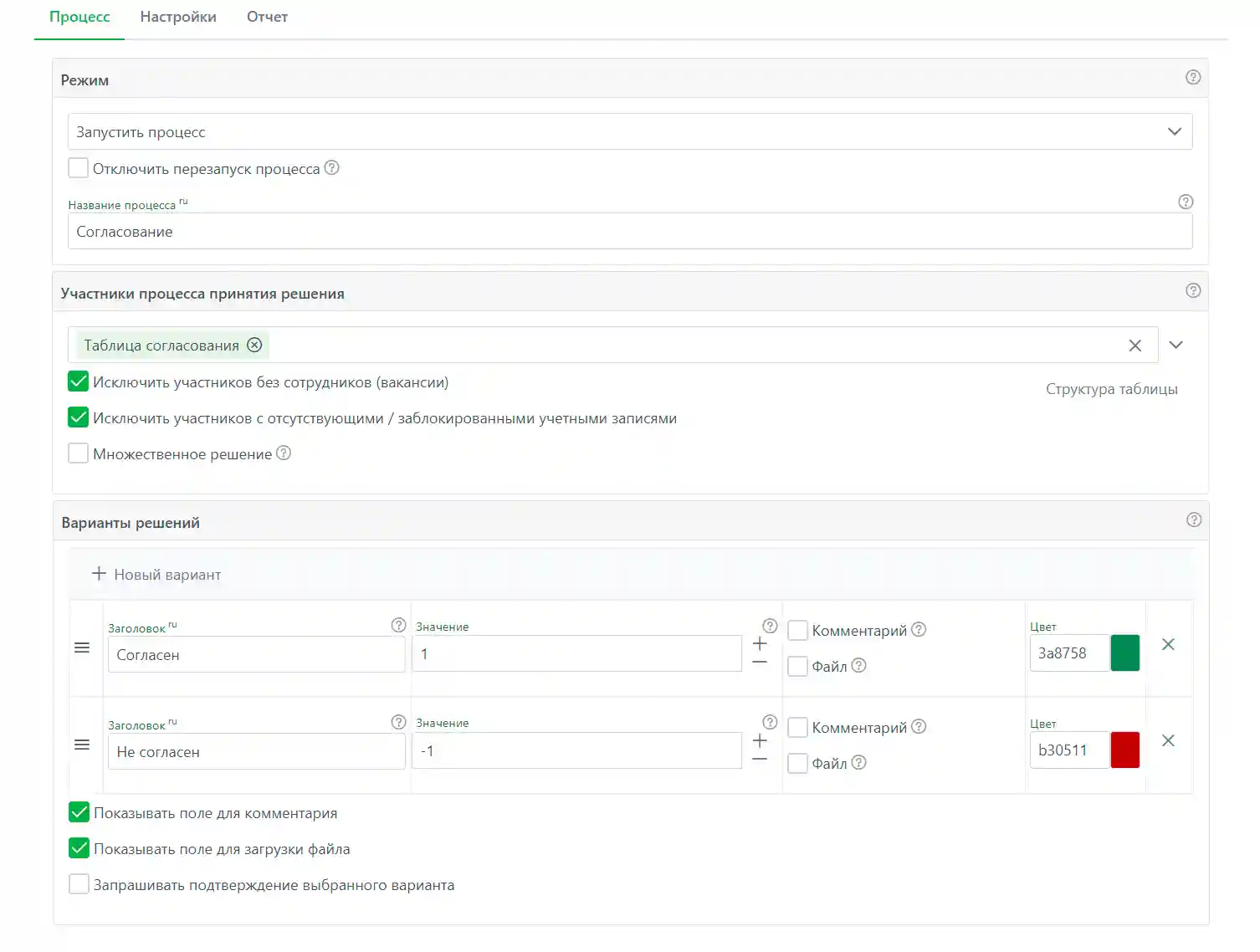Edit the Цвет hex field 3a8758
Image resolution: width=1260 pixels, height=952 pixels.
(1069, 653)
